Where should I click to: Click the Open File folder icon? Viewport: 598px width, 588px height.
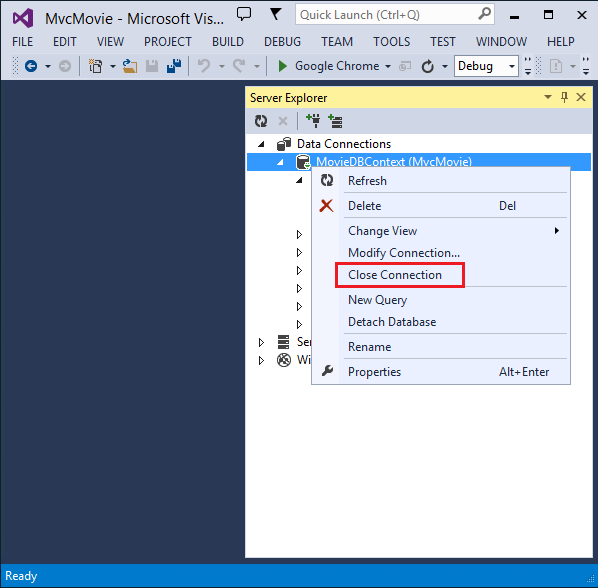pyautogui.click(x=130, y=66)
